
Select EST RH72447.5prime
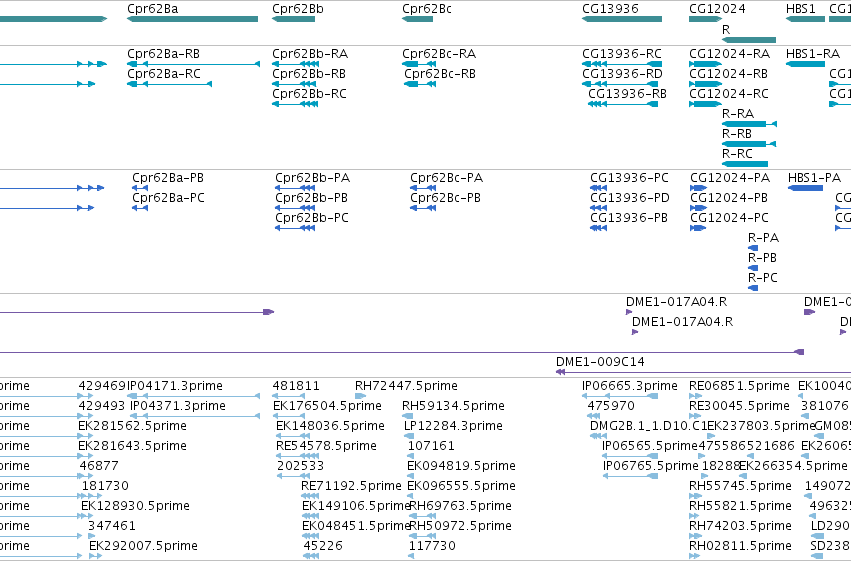click(x=360, y=397)
